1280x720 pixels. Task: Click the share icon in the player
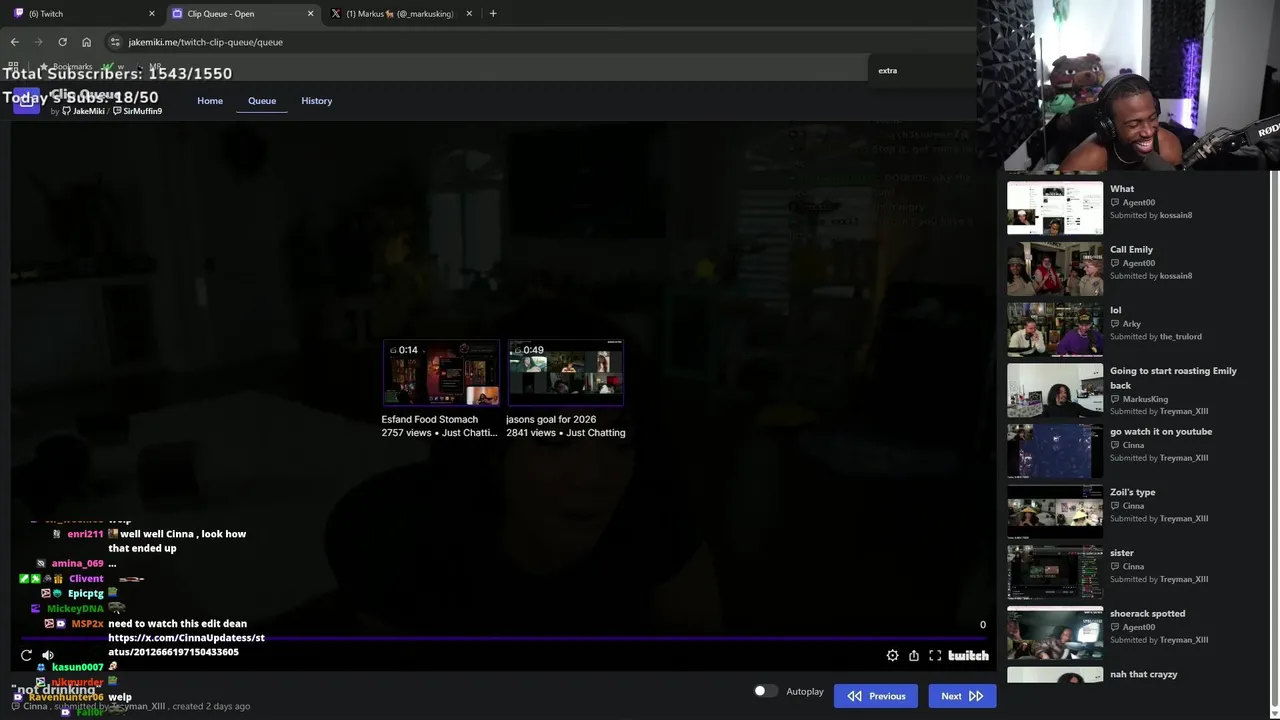click(x=914, y=656)
